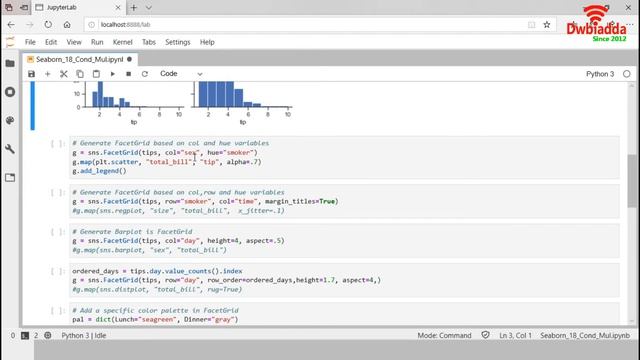Open the Tabs list sidebar icon
Viewport: 640px width, 360px height.
pyautogui.click(x=10, y=178)
